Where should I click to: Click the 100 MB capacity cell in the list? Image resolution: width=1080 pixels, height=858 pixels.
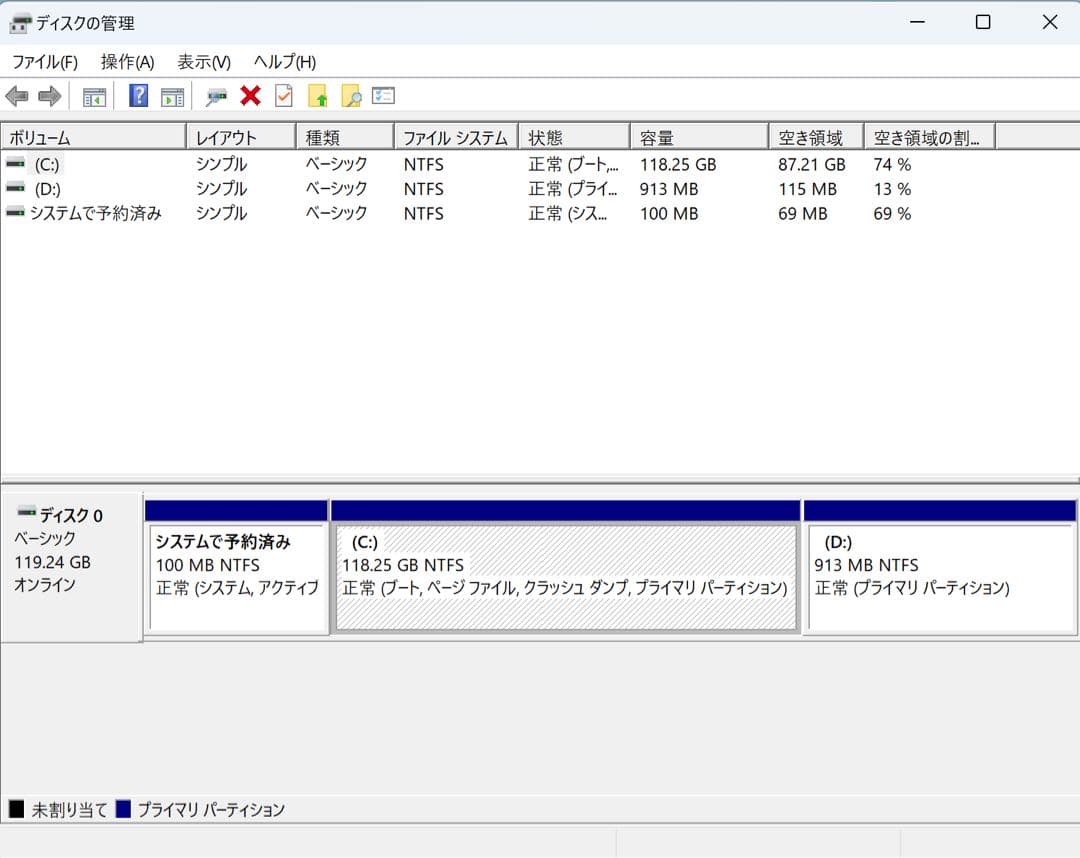pyautogui.click(x=669, y=213)
